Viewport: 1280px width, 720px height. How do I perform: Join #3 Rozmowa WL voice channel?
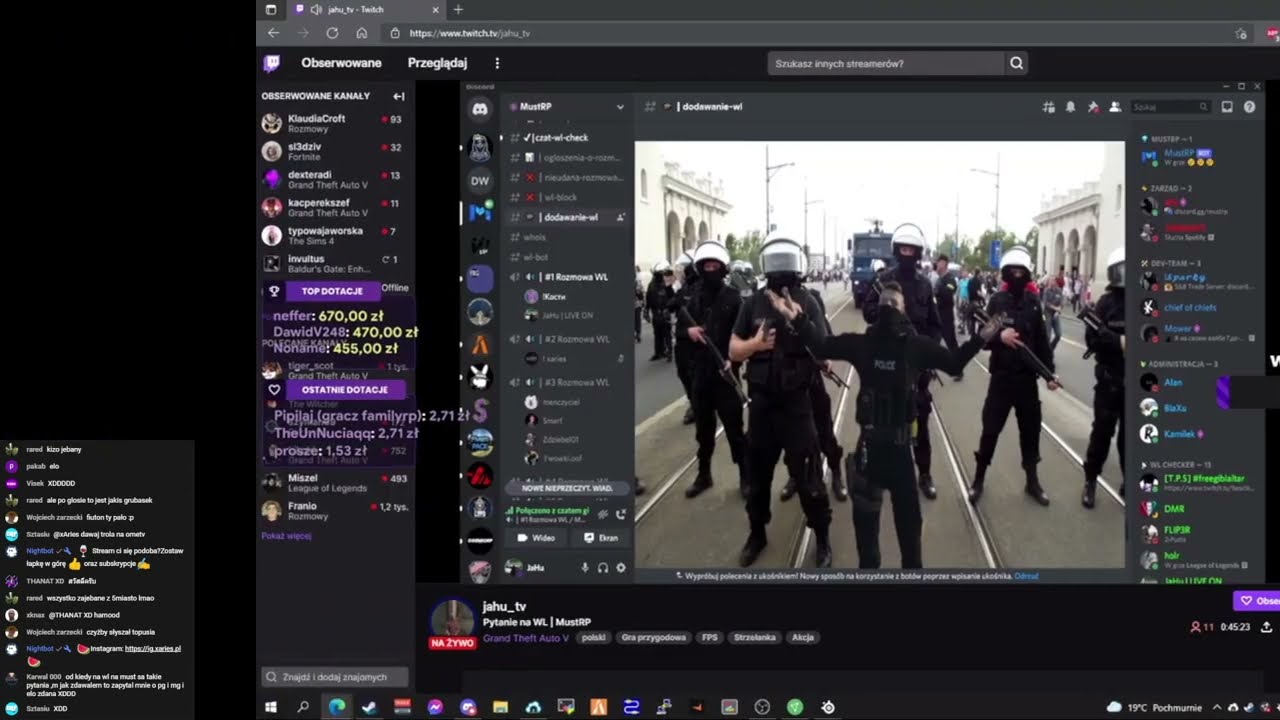(x=567, y=382)
